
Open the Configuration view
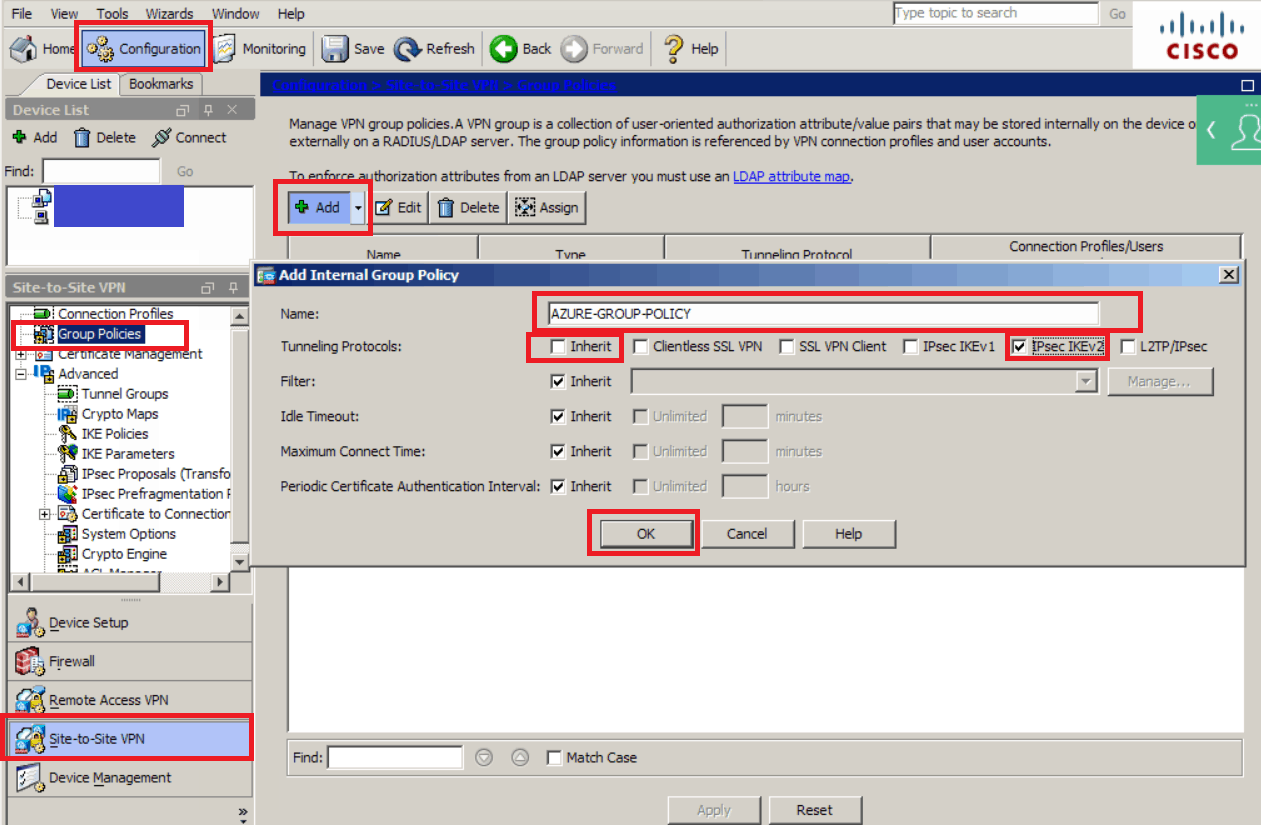coord(145,49)
